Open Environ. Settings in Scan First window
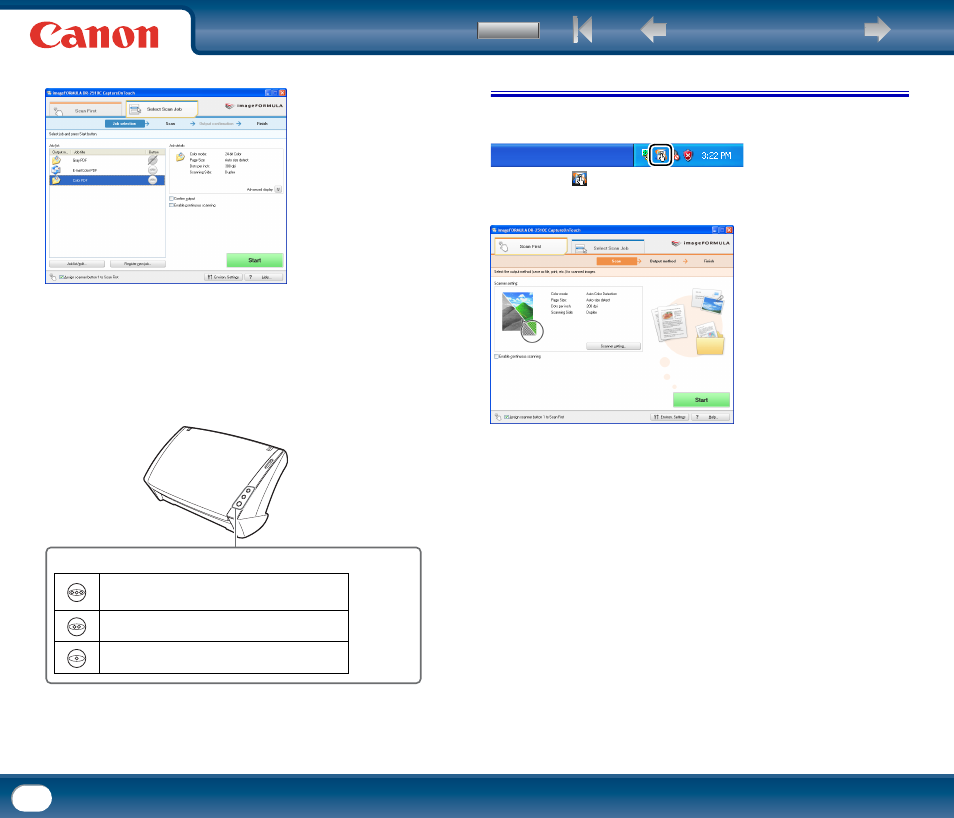Image resolution: width=954 pixels, height=818 pixels. pyautogui.click(x=669, y=417)
